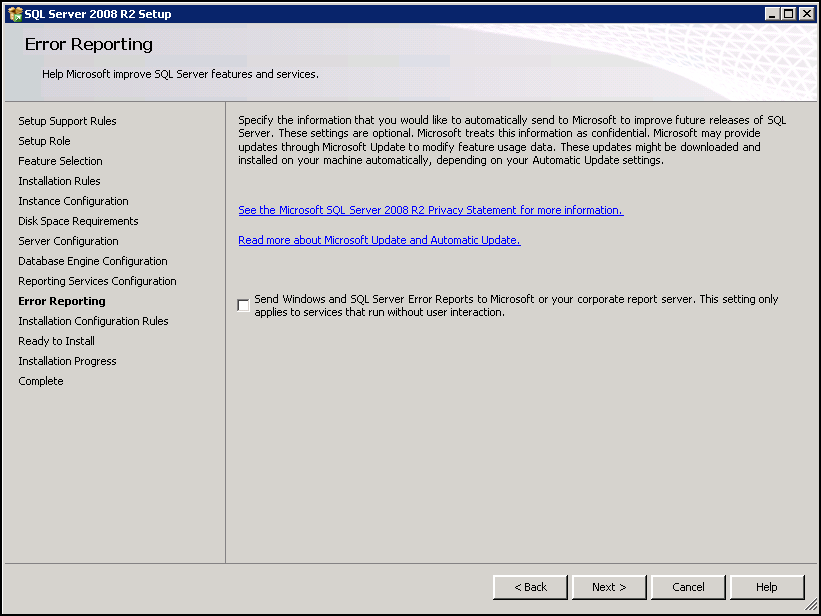
Task: Select the Setup Support Rules step
Action: tap(67, 121)
